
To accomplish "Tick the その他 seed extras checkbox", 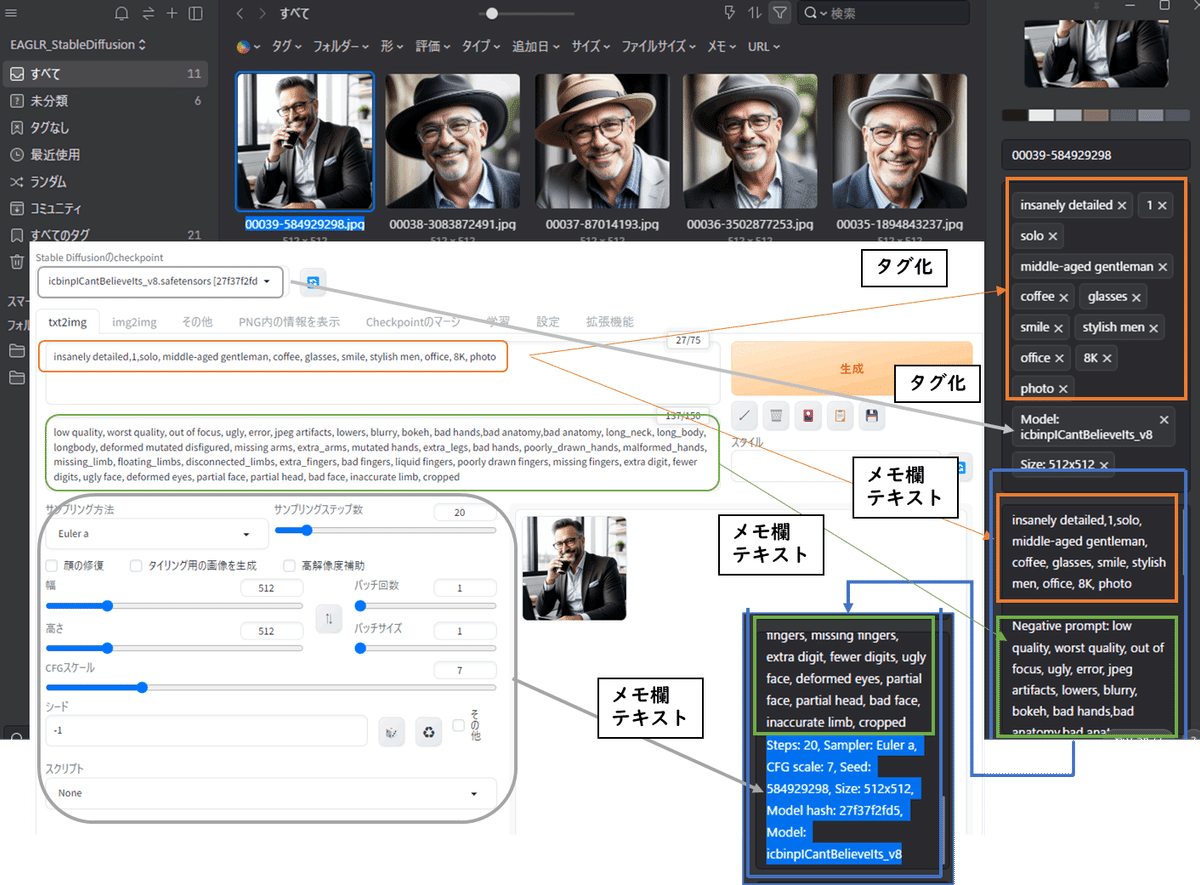I will pyautogui.click(x=458, y=725).
